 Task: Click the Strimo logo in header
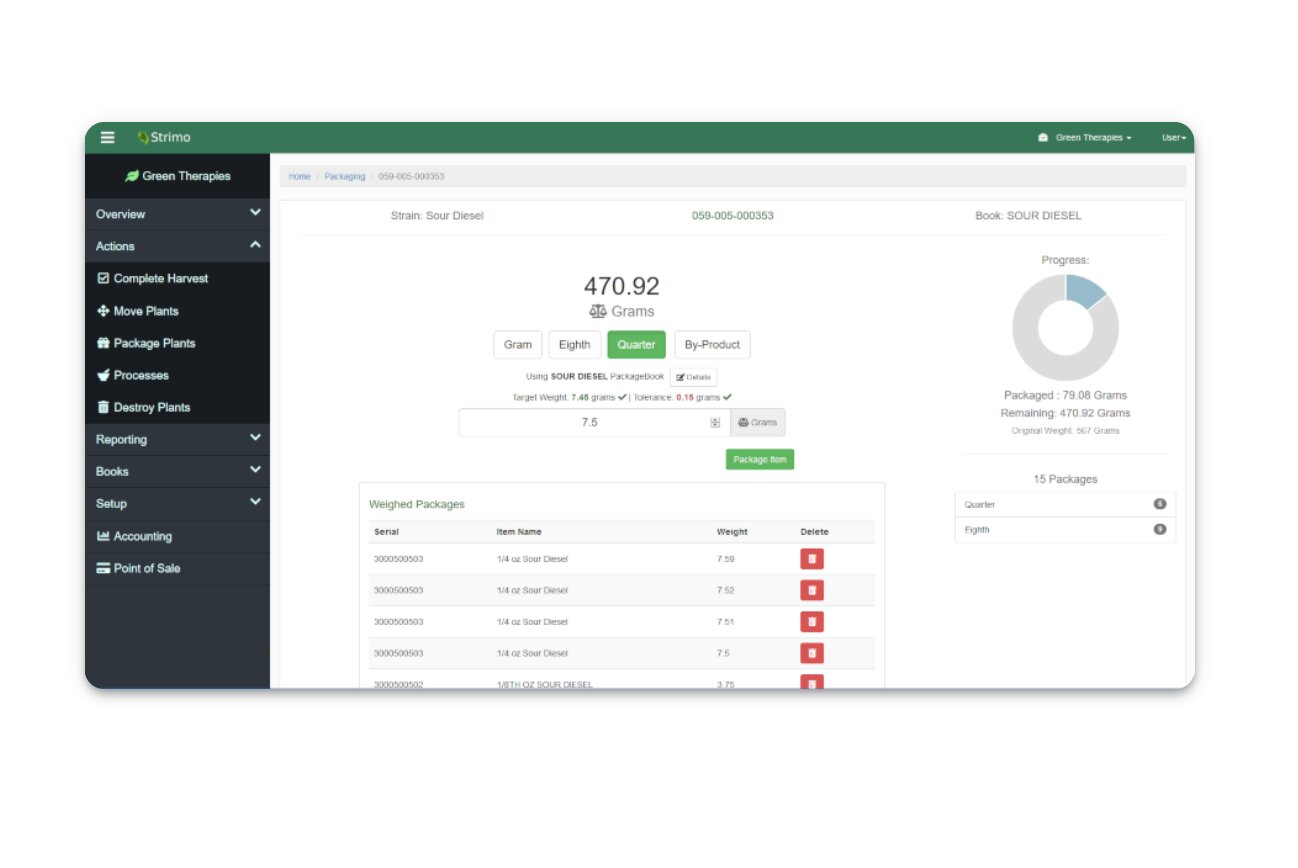coord(164,138)
